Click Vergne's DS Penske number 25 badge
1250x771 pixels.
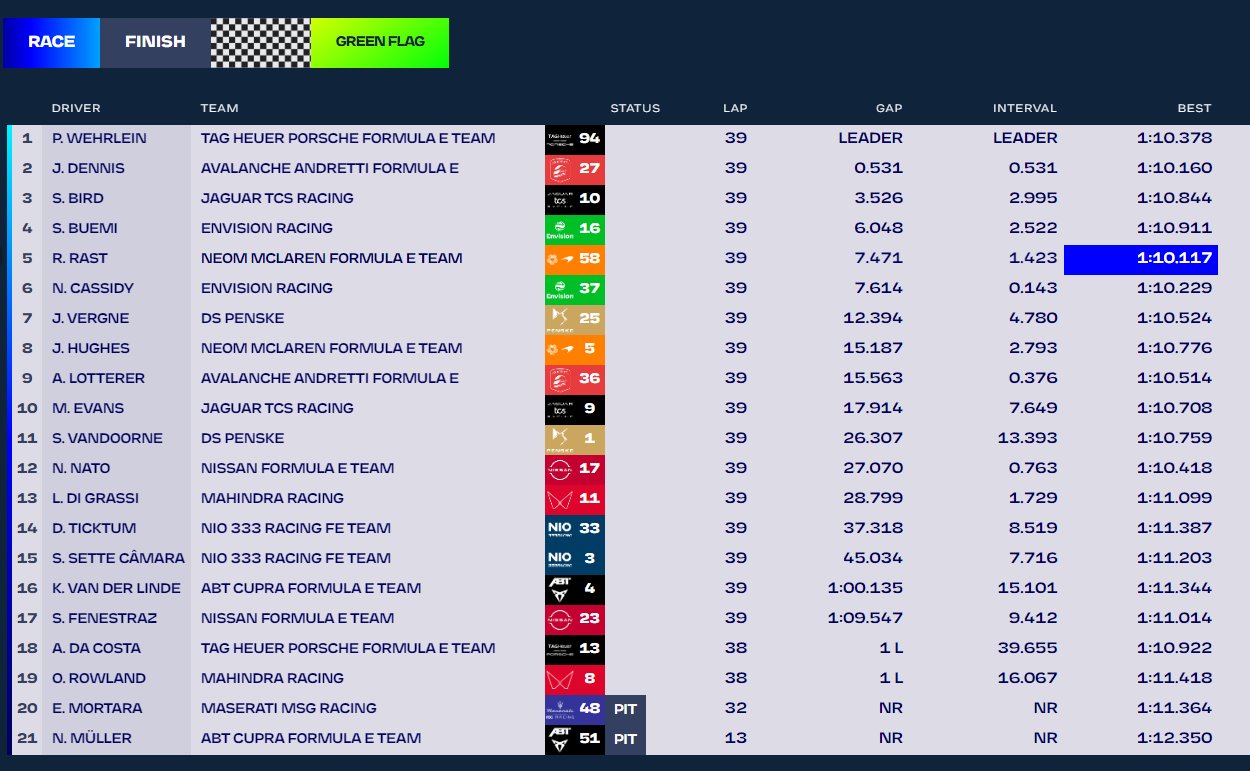point(575,318)
